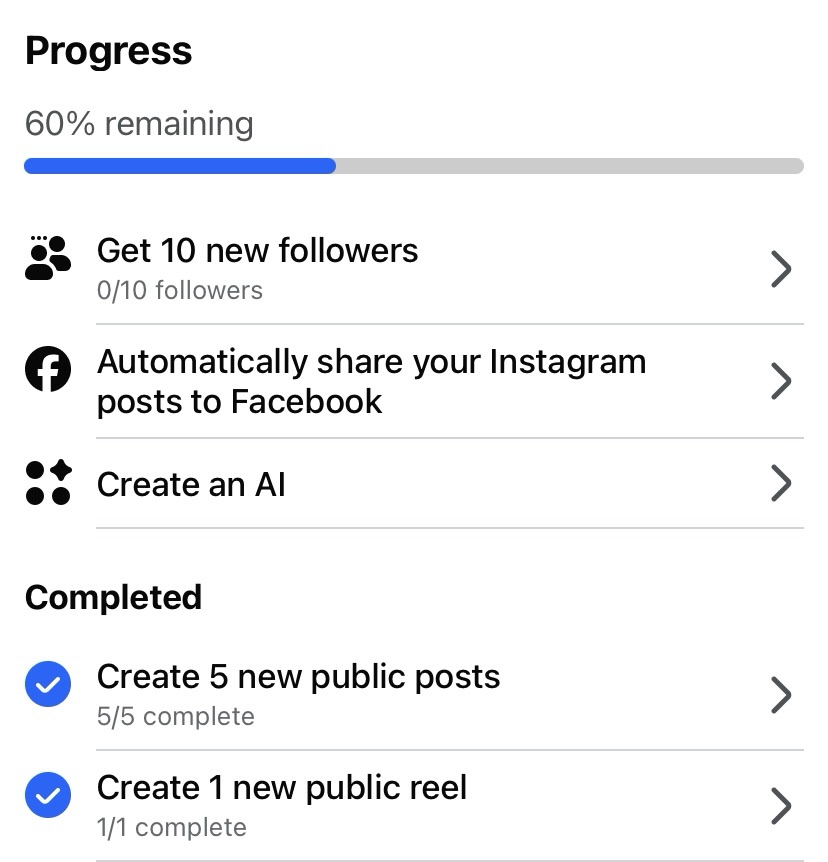Click the 1/1 complete status text

171,828
